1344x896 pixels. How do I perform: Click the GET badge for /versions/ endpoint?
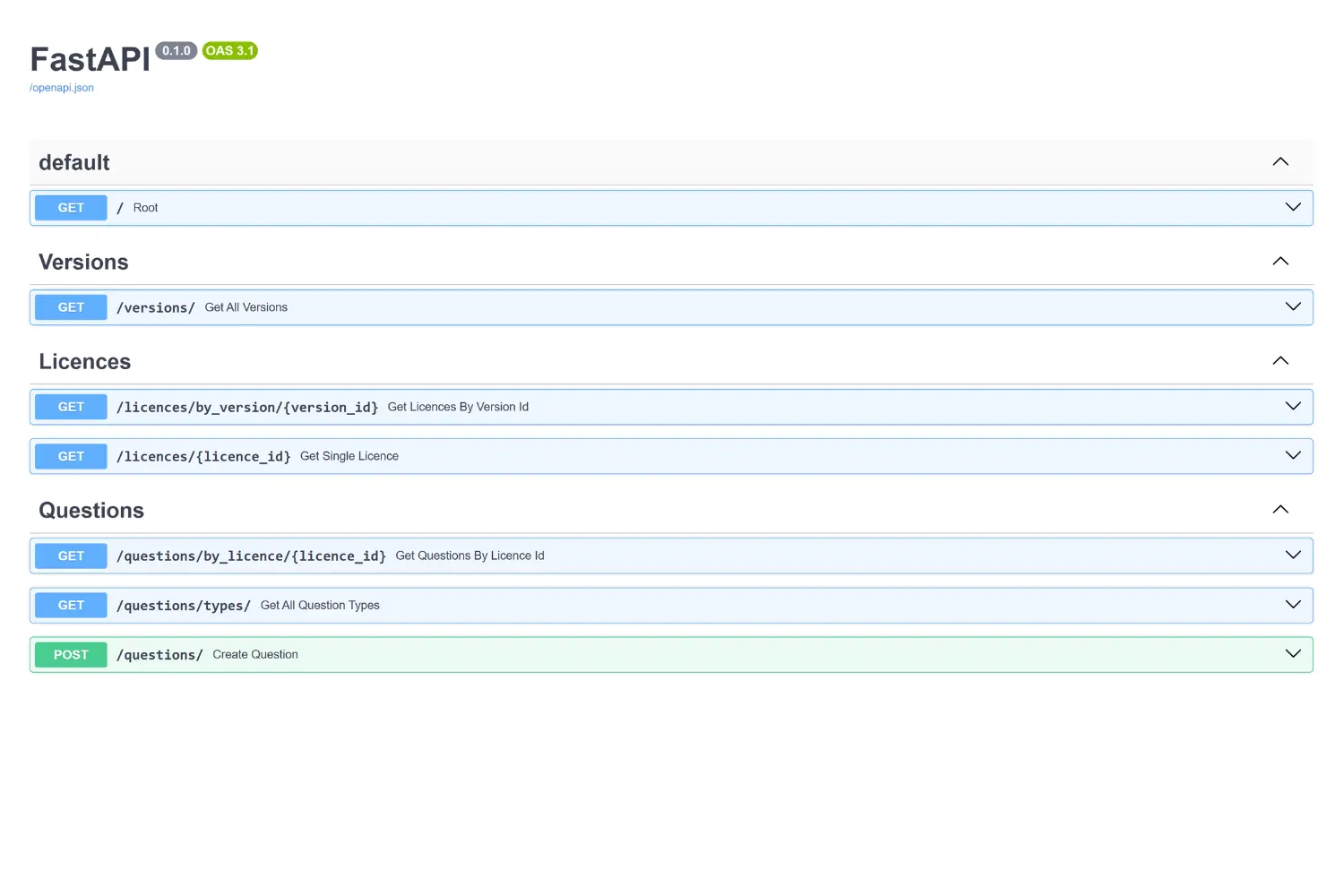[x=70, y=306]
